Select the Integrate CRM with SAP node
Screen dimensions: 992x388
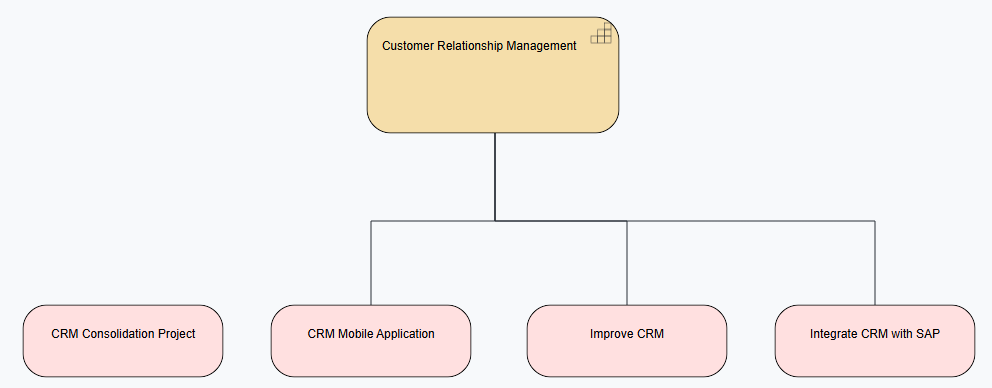(x=875, y=341)
